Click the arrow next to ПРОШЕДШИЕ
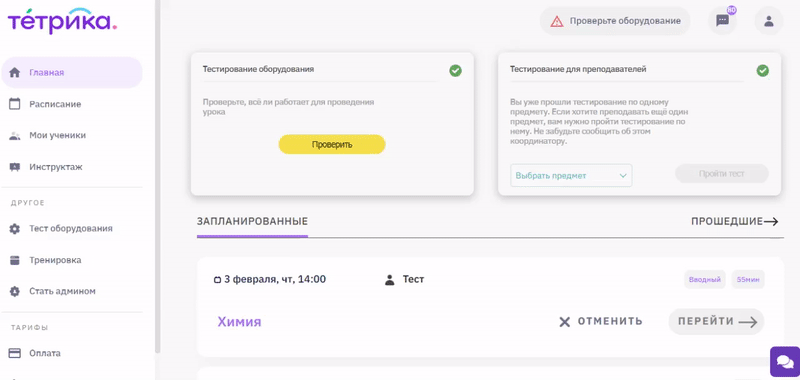 pos(771,221)
